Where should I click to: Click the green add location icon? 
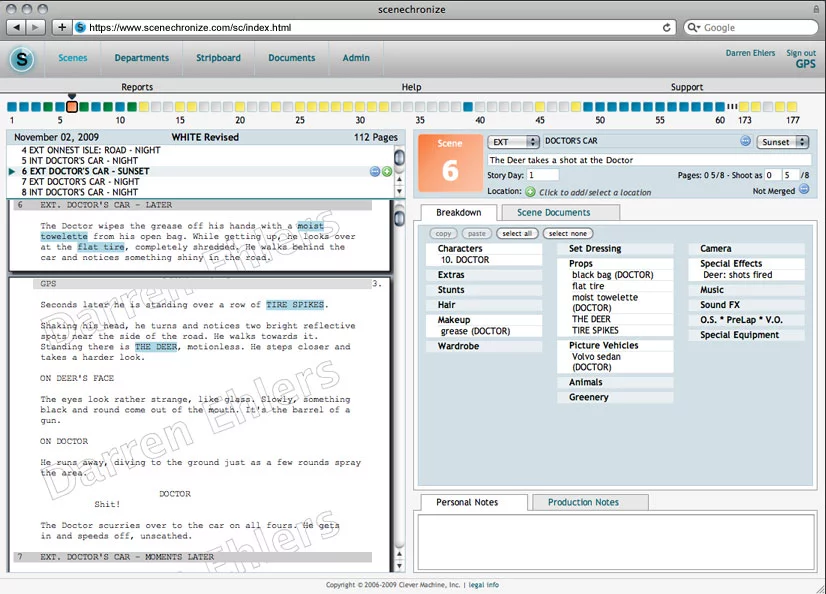[x=530, y=192]
